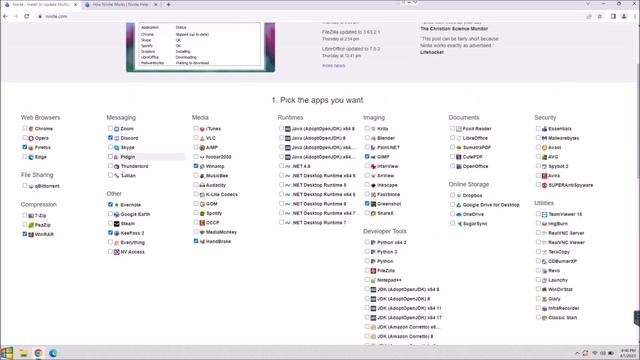The height and width of the screenshot is (360, 640).
Task: Open the Windows Start menu
Action: (7, 353)
